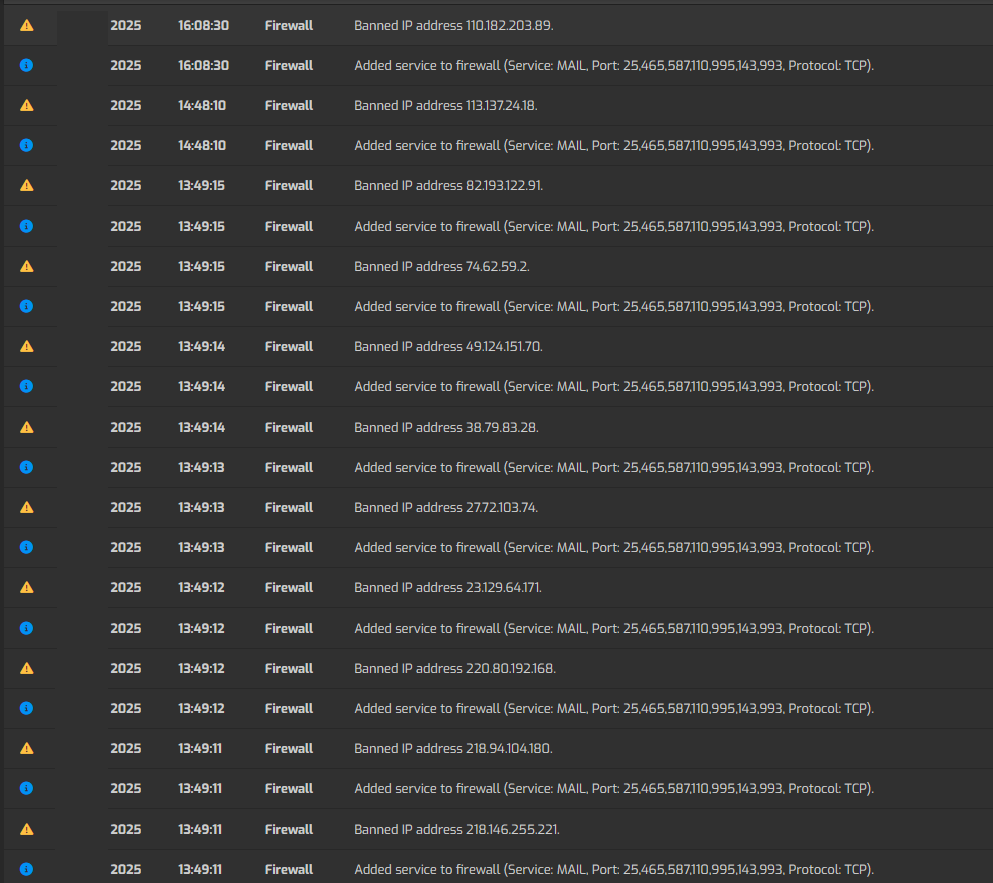Click warning icon for banned IP 23.129.64.171
This screenshot has height=883, width=993.
pyautogui.click(x=27, y=587)
